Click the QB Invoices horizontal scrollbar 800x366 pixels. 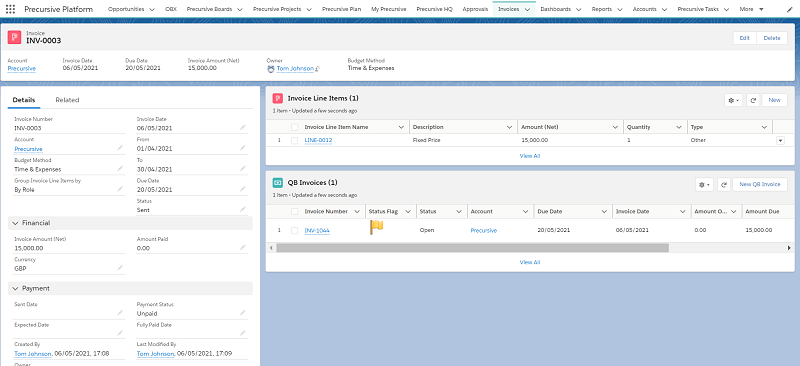point(472,248)
